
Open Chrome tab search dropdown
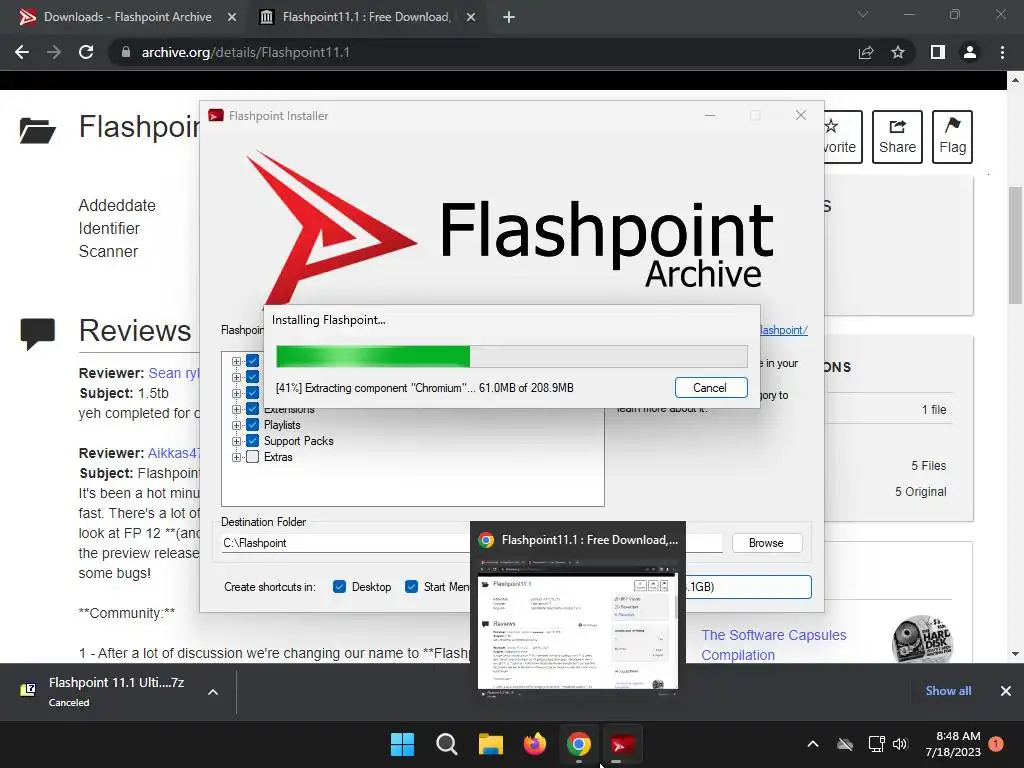point(863,14)
